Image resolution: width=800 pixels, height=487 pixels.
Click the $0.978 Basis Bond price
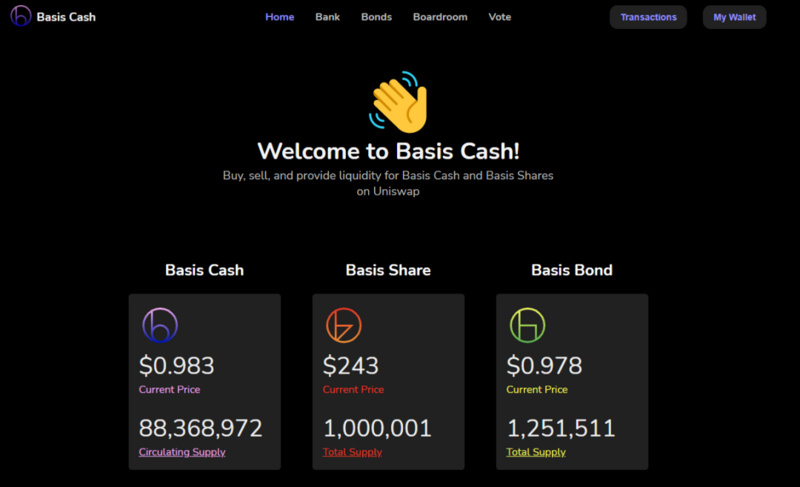pyautogui.click(x=544, y=366)
